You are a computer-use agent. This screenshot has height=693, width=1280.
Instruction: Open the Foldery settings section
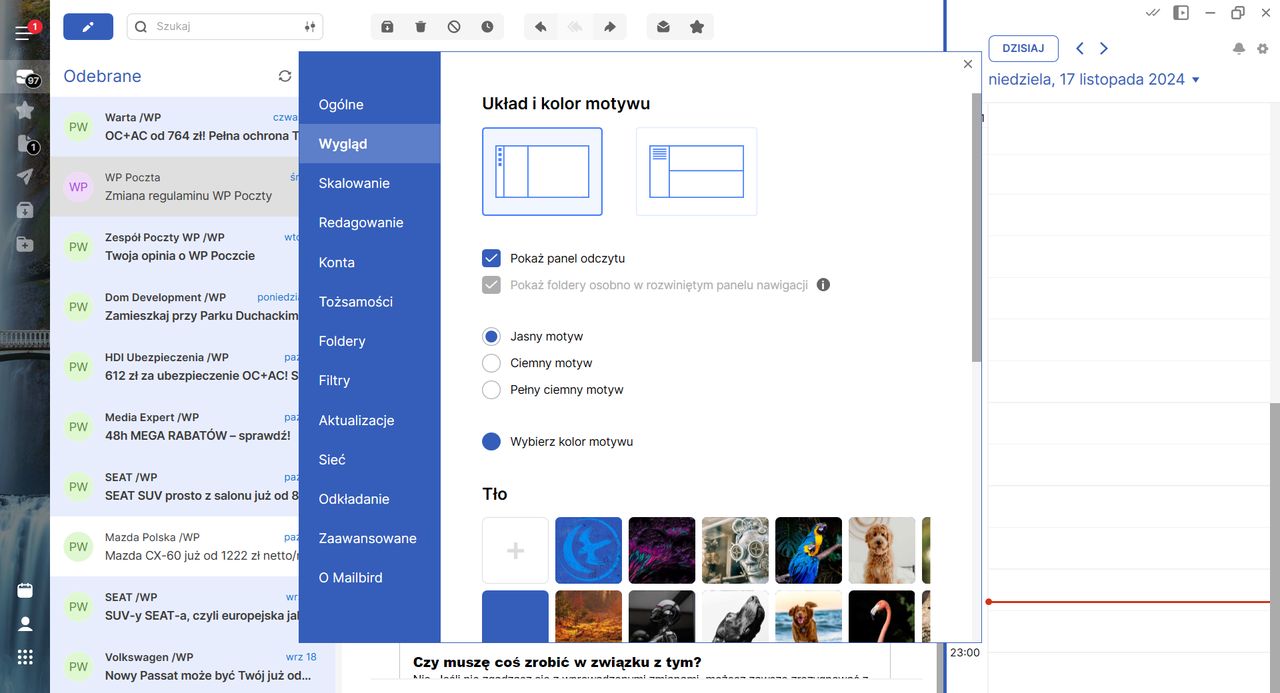pyautogui.click(x=369, y=341)
